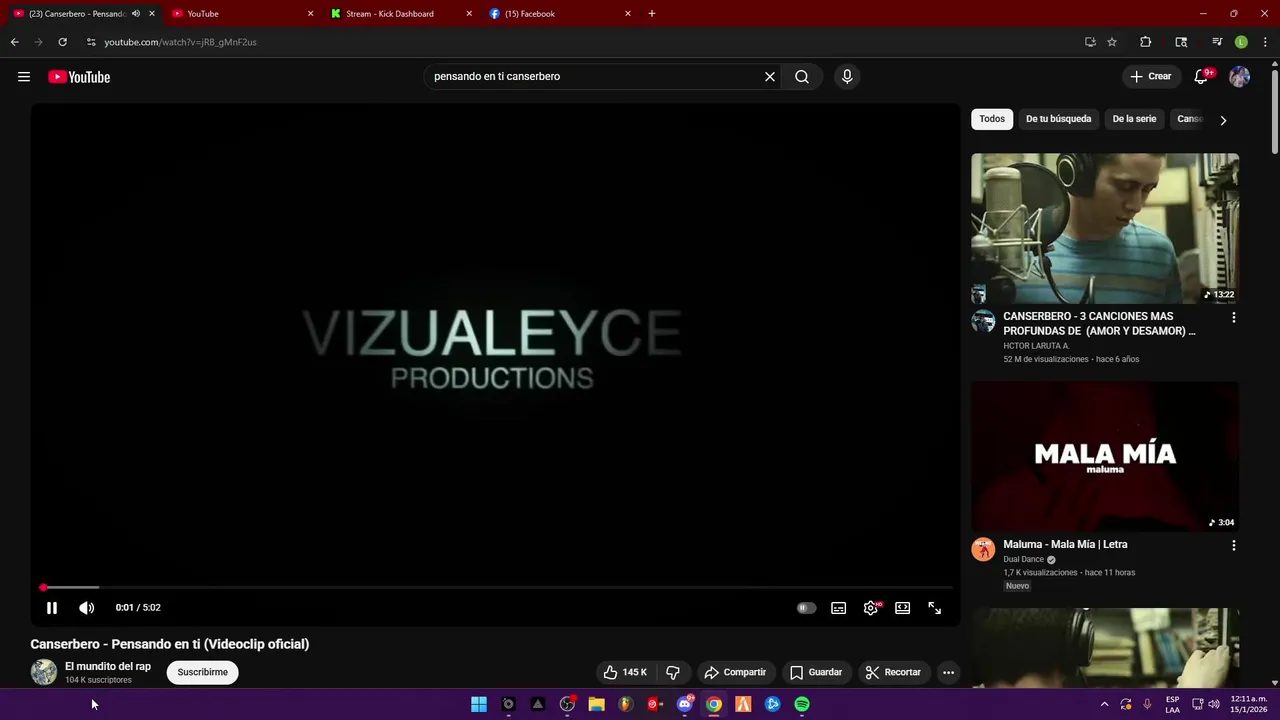Select De la serie chip
The height and width of the screenshot is (720, 1280).
point(1134,119)
